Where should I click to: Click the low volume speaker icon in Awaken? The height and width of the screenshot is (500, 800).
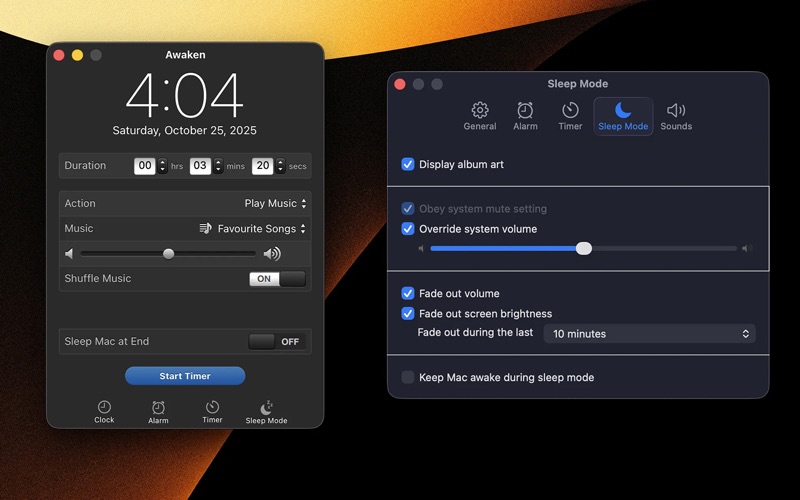(x=69, y=254)
